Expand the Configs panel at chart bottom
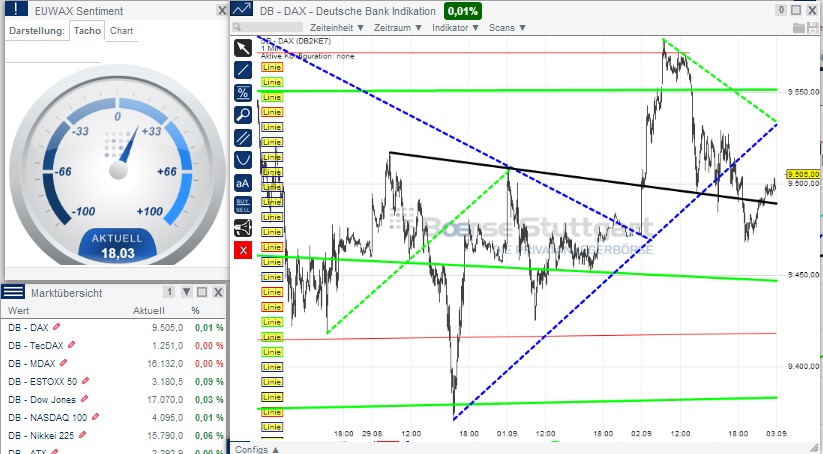The height and width of the screenshot is (454, 823). [257, 449]
